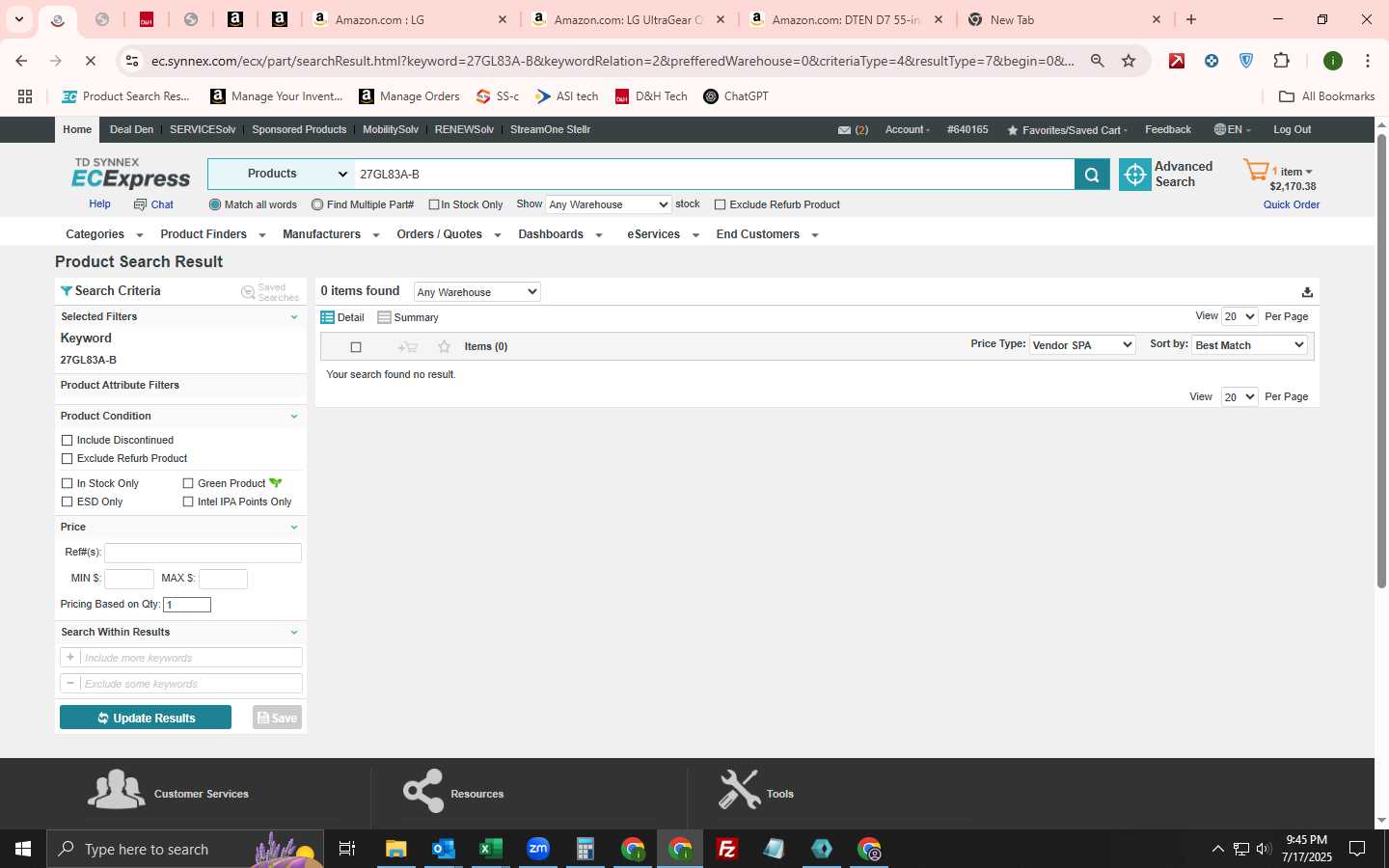Open the Dashboards menu
1389x868 pixels.
tap(560, 234)
